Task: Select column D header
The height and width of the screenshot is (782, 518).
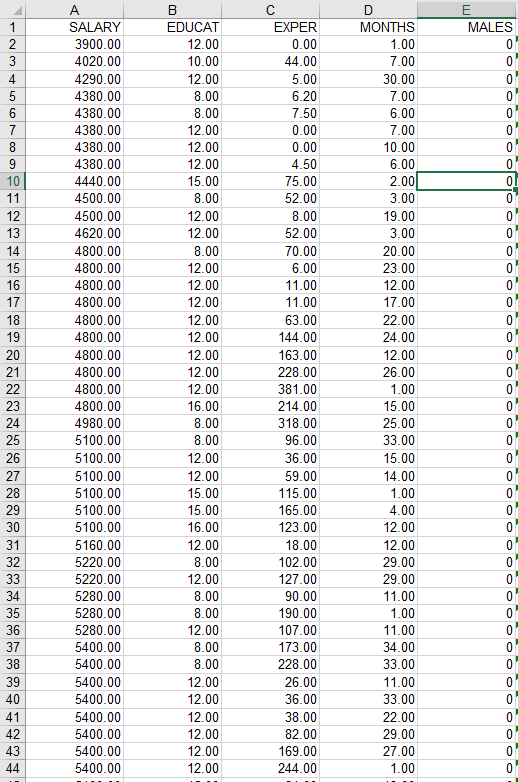Action: [368, 9]
